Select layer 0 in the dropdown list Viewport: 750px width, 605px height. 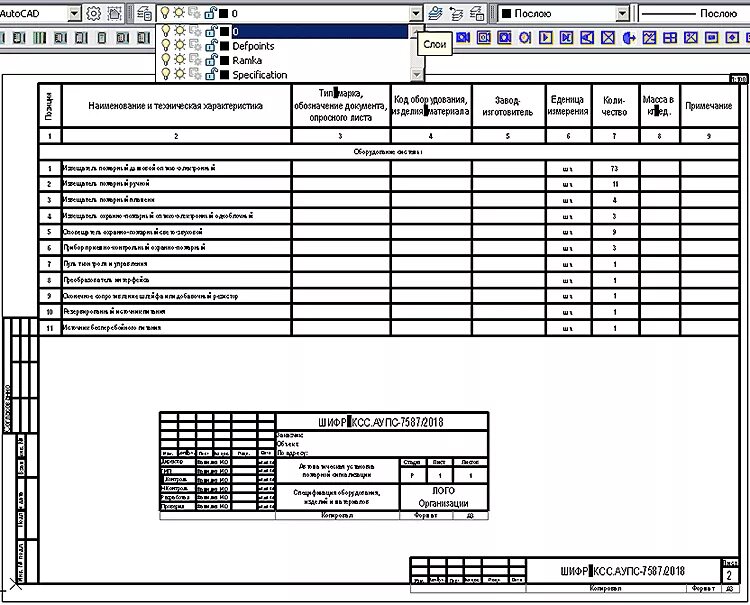click(284, 32)
